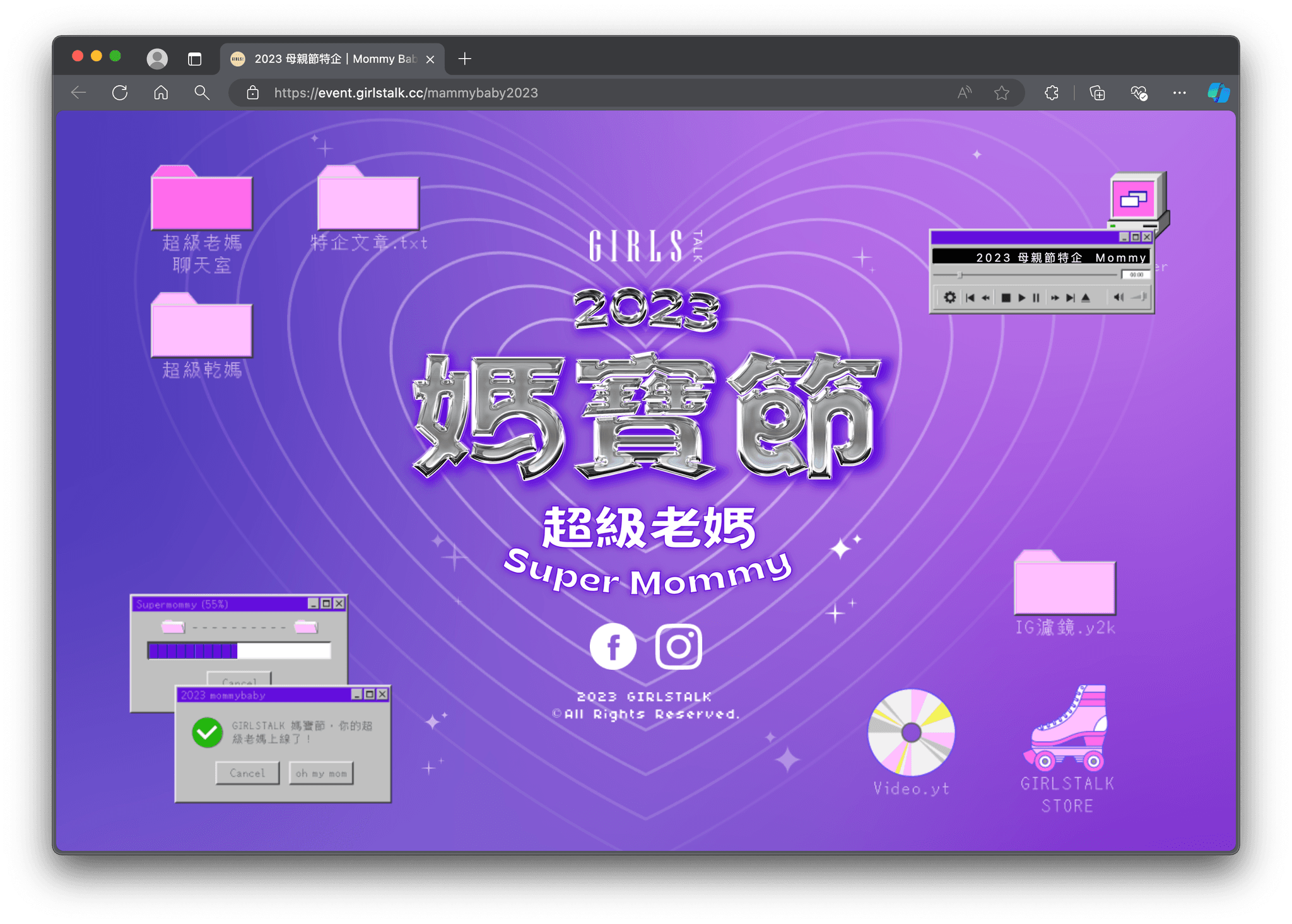Open the tab actions menu icon

pyautogui.click(x=195, y=59)
